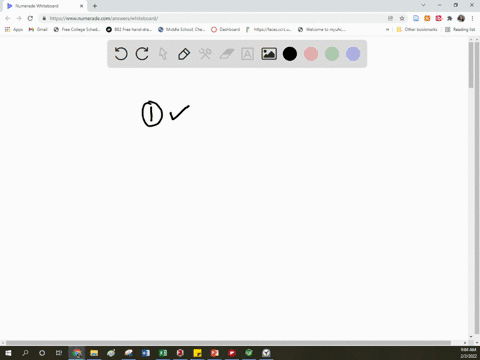
Task: Open the Windows Start menu
Action: tap(8, 353)
